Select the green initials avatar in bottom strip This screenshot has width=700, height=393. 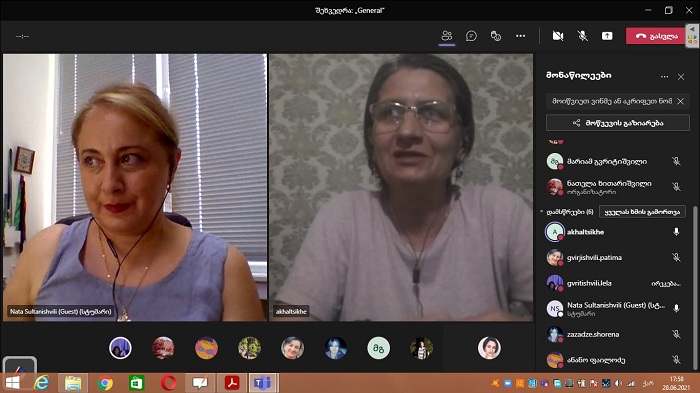378,348
